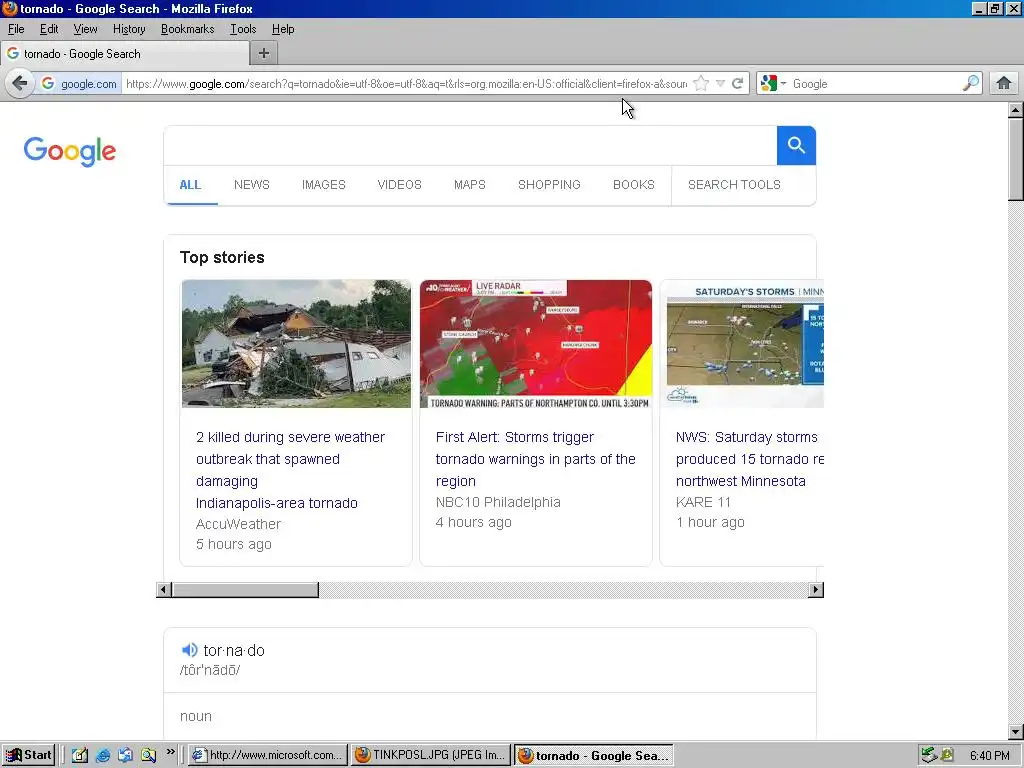Click the taskbar clock showing 6:40 PM

tap(989, 756)
